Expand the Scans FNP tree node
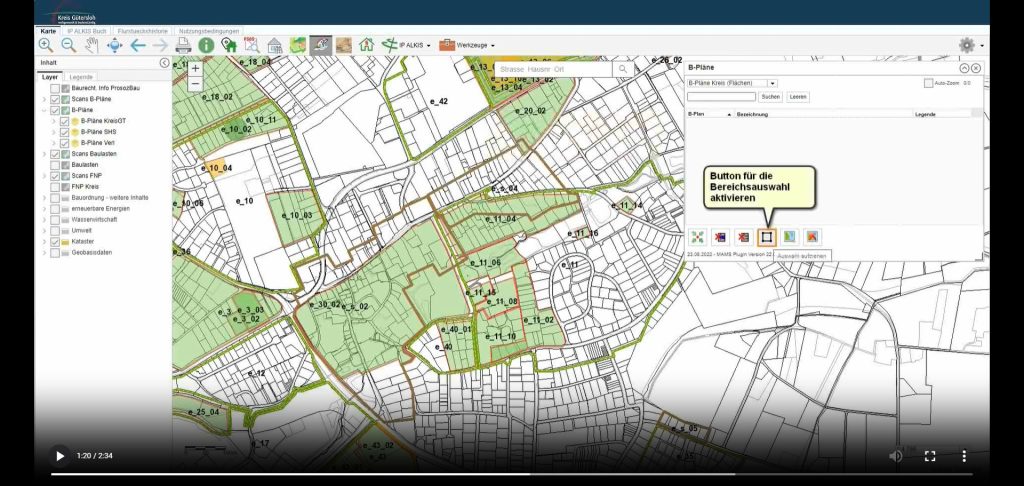 tap(44, 176)
